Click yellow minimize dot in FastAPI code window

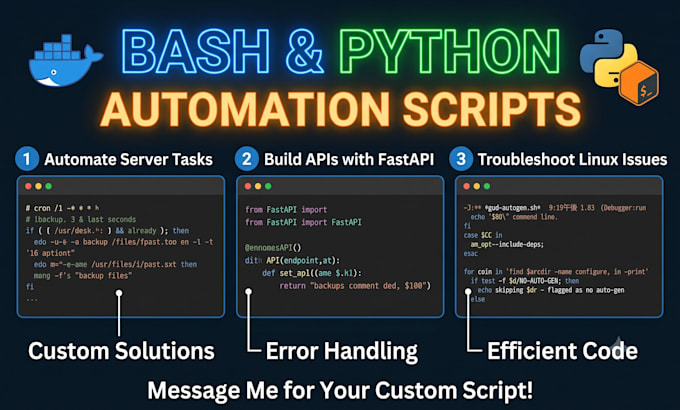[x=258, y=186]
